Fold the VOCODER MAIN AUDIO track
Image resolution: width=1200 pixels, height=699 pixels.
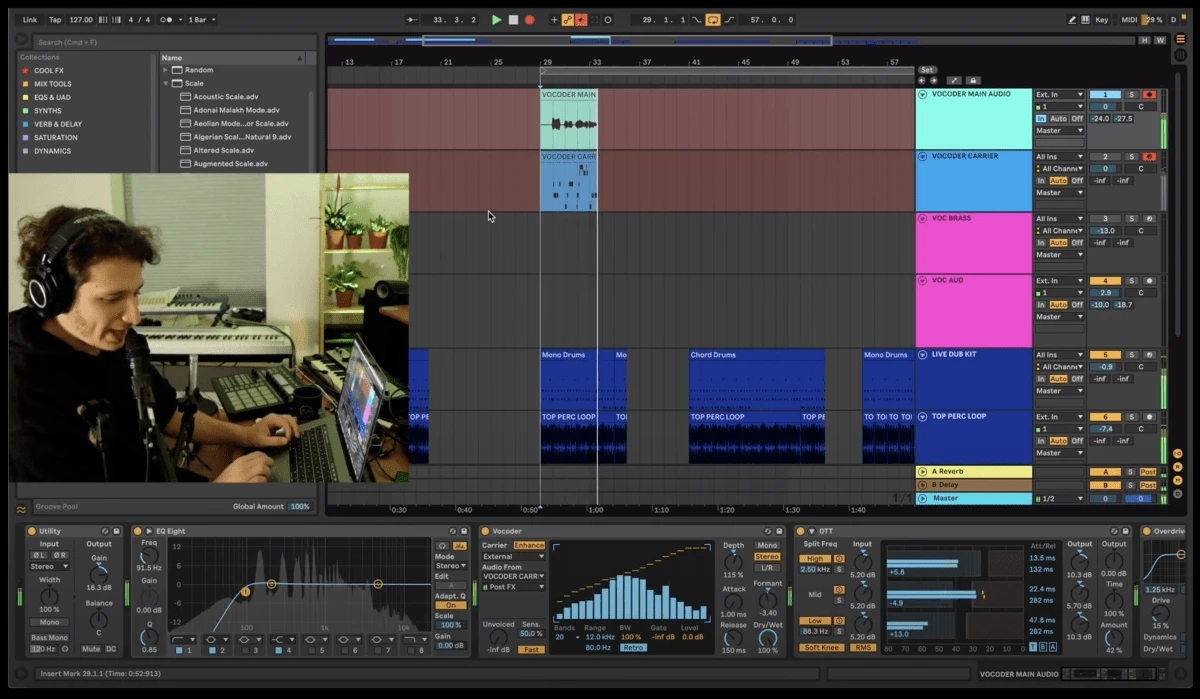[x=922, y=94]
